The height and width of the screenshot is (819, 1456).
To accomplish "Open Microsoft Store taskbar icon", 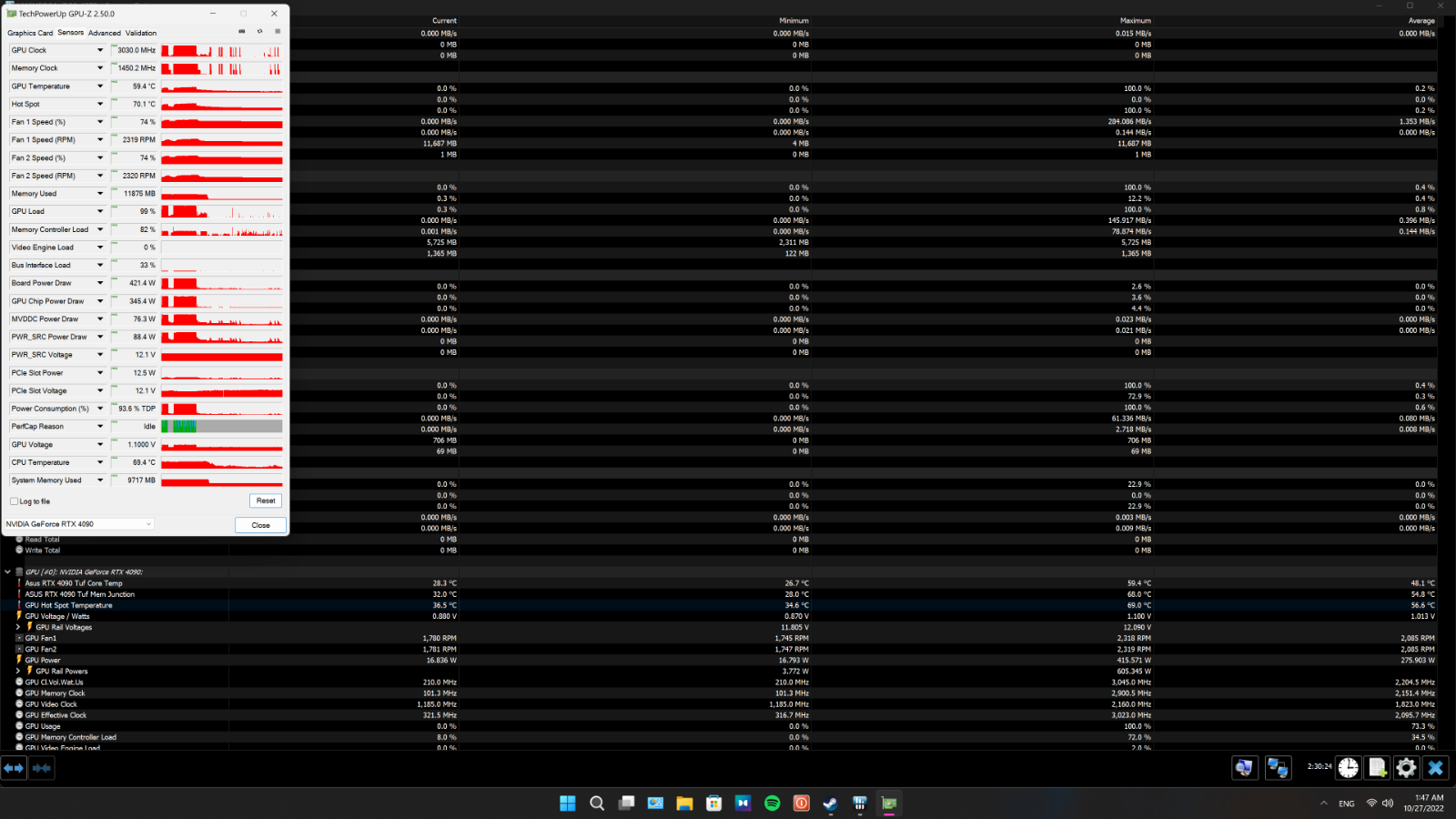I will coord(713,803).
